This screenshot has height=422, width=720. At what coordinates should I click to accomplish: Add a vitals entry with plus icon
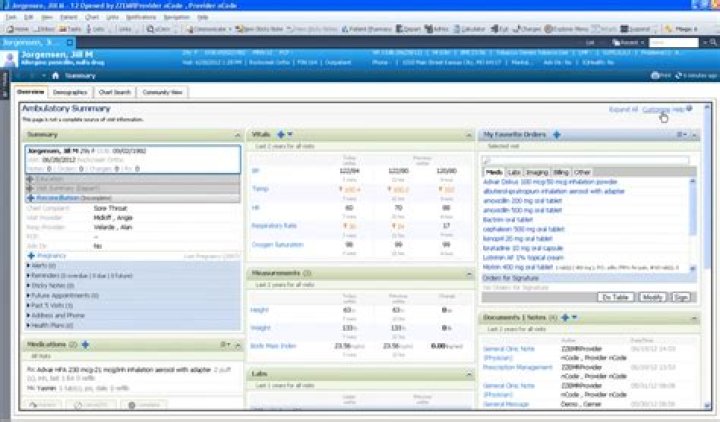pos(281,135)
